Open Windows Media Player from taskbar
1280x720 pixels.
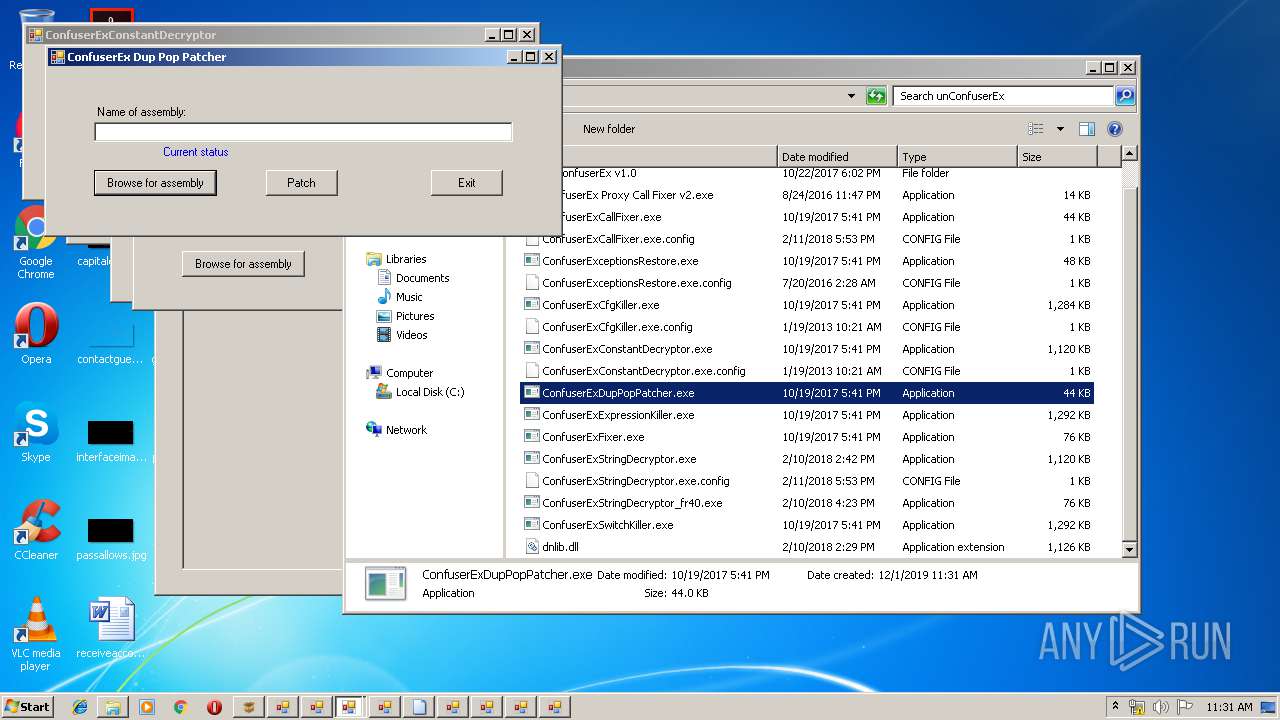(x=147, y=707)
